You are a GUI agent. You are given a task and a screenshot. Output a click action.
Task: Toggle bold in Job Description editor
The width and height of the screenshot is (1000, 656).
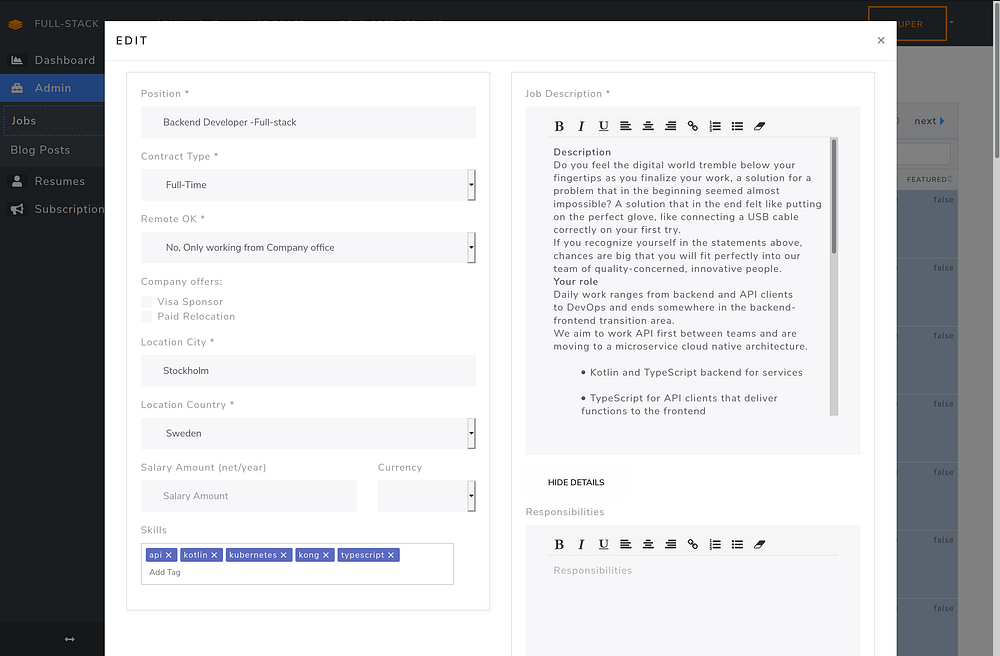[559, 126]
